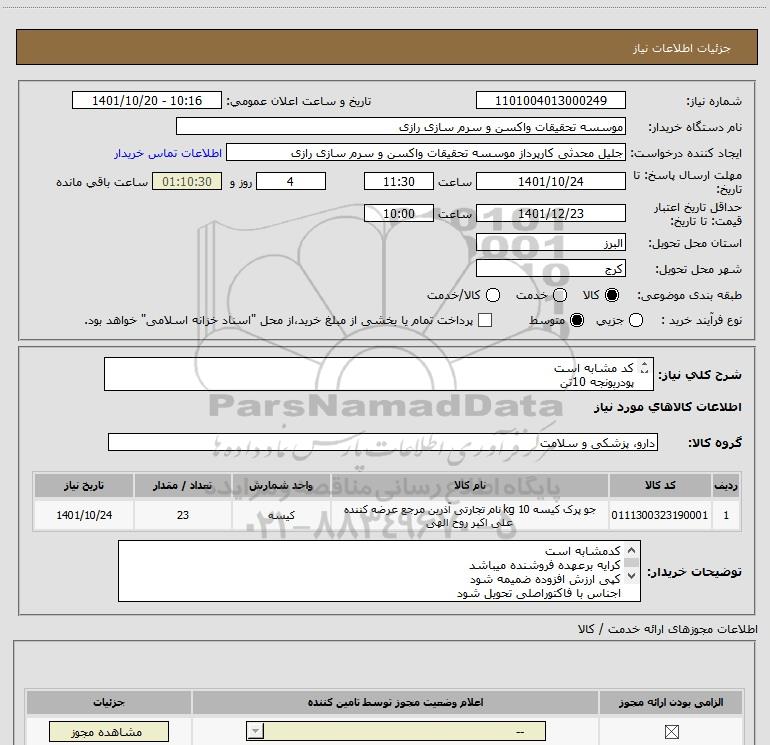Click the تاریخ نیاز column header
This screenshot has height=745, width=770.
point(84,485)
